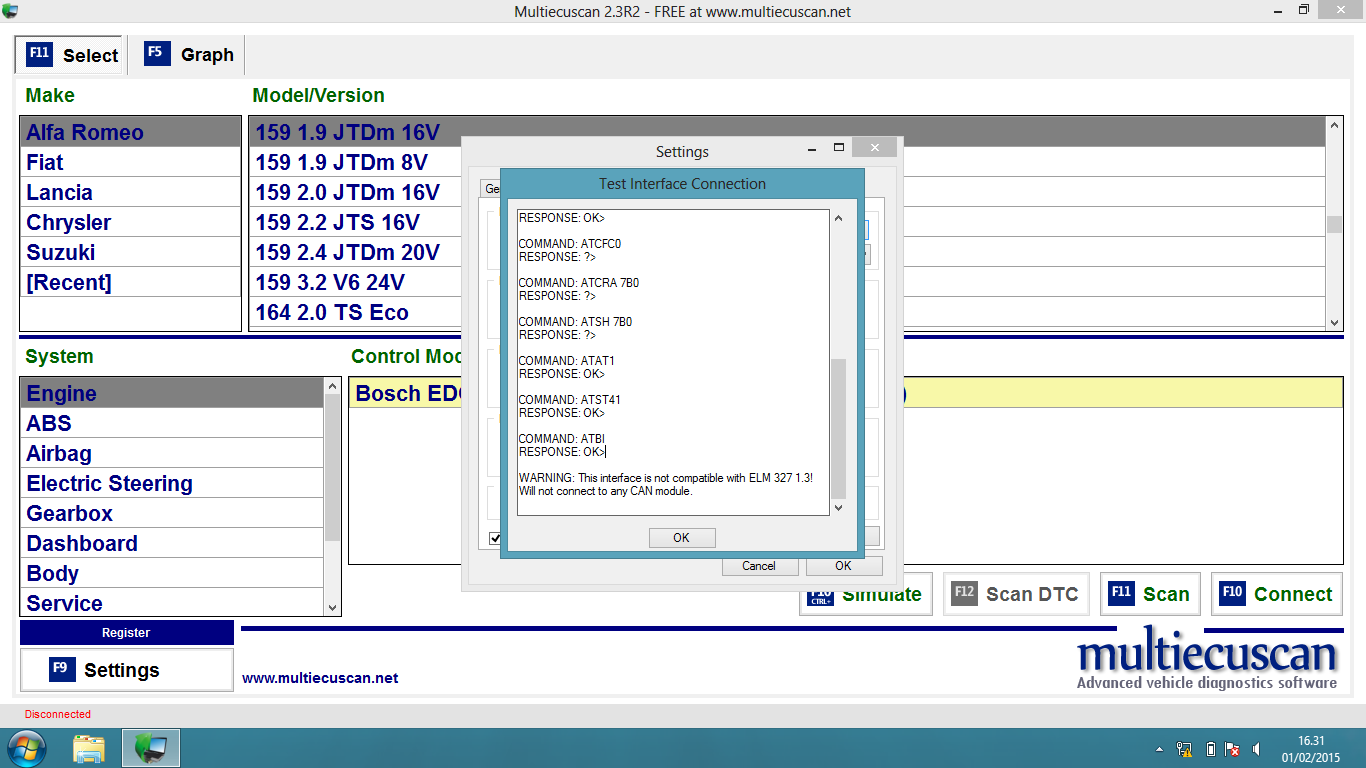Open the partially hidden 'Ge' tab in Settings

[x=491, y=188]
